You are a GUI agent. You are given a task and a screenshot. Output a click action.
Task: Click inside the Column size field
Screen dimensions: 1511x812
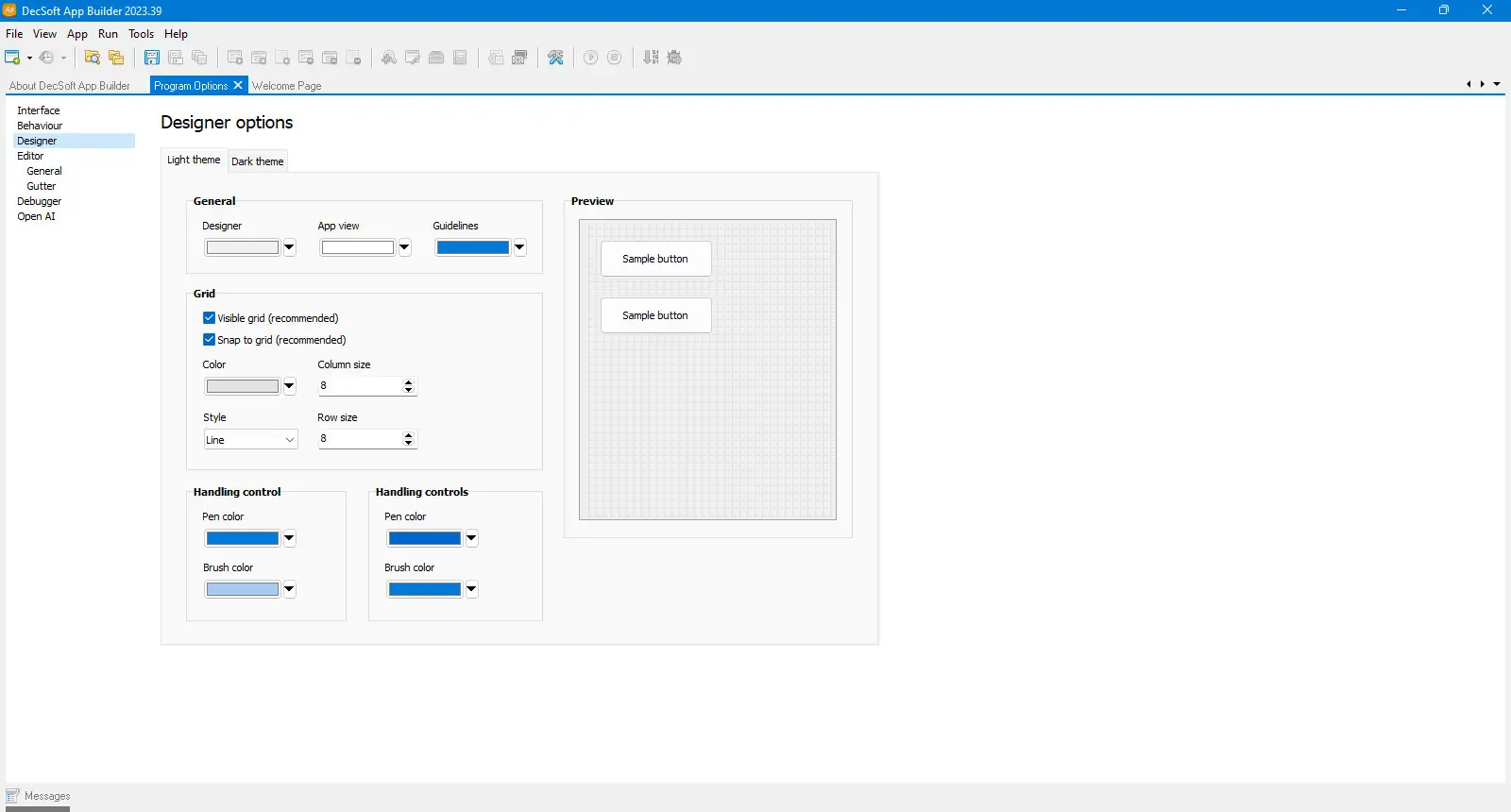359,386
